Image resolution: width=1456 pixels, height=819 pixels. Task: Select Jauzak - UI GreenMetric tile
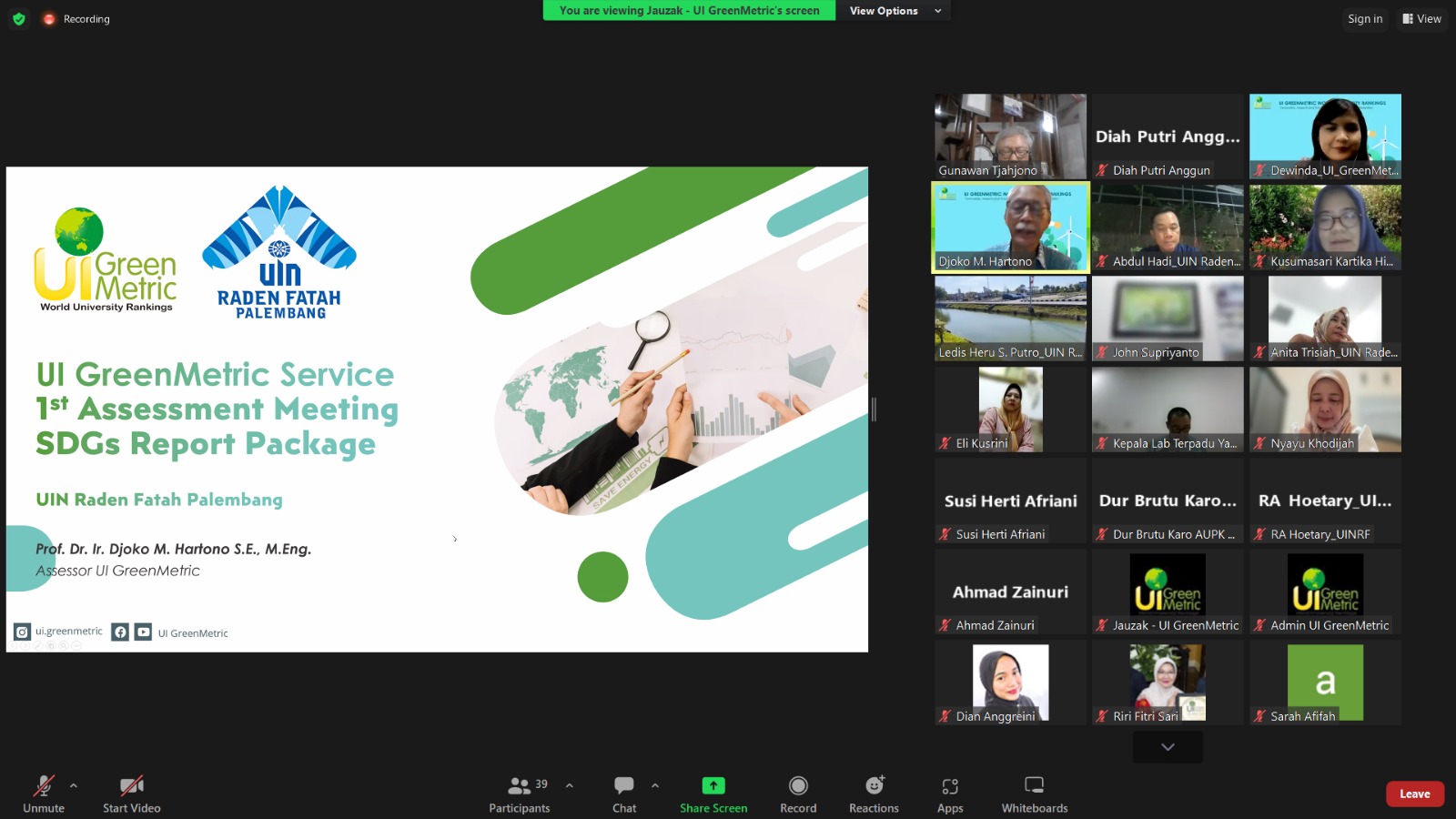pyautogui.click(x=1168, y=591)
